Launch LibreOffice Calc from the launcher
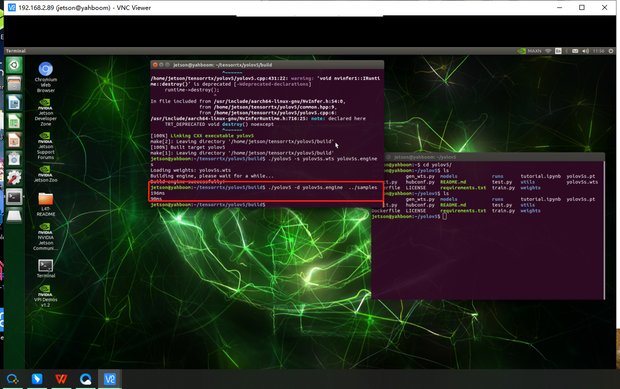 14,121
